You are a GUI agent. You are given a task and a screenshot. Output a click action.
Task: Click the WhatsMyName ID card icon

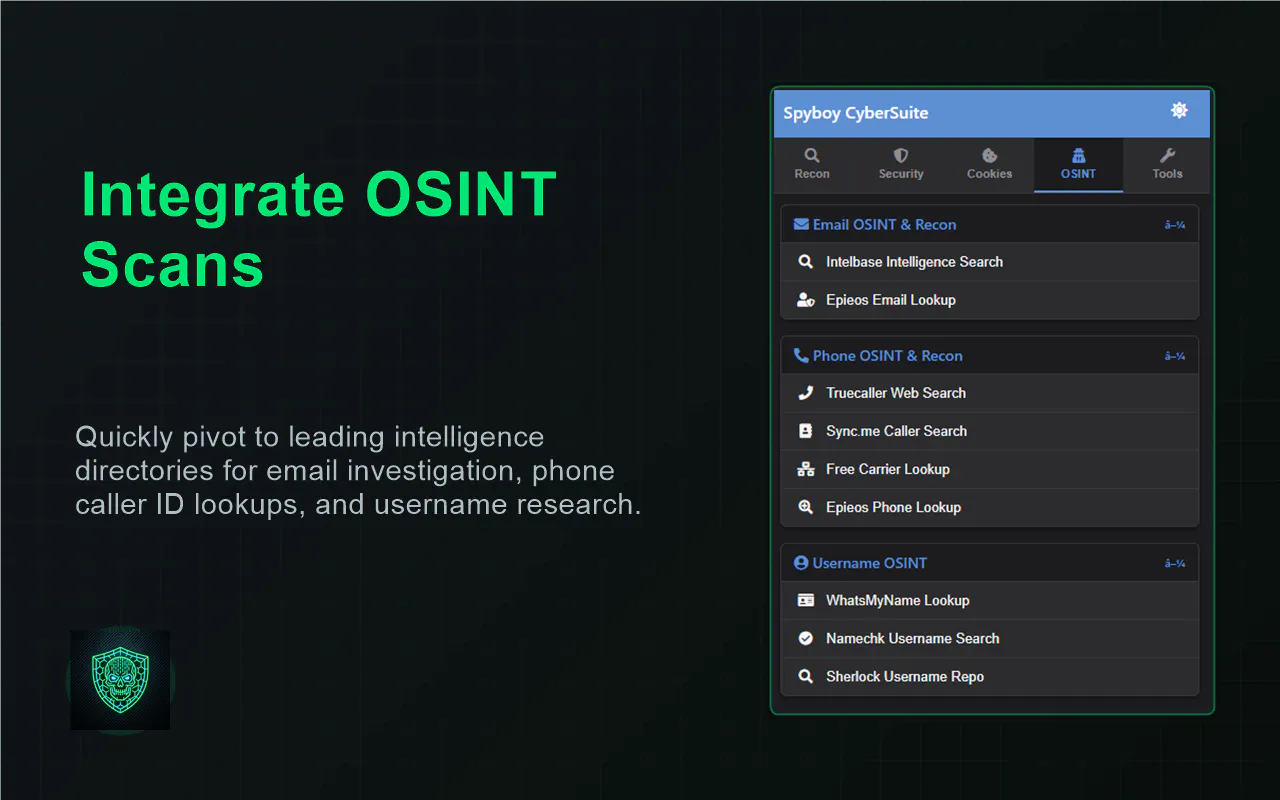click(805, 600)
